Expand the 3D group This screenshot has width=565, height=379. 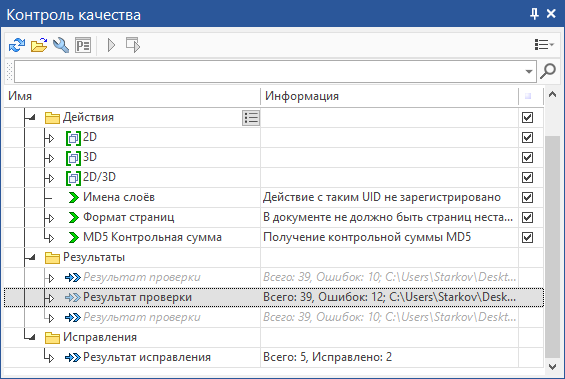coord(51,159)
